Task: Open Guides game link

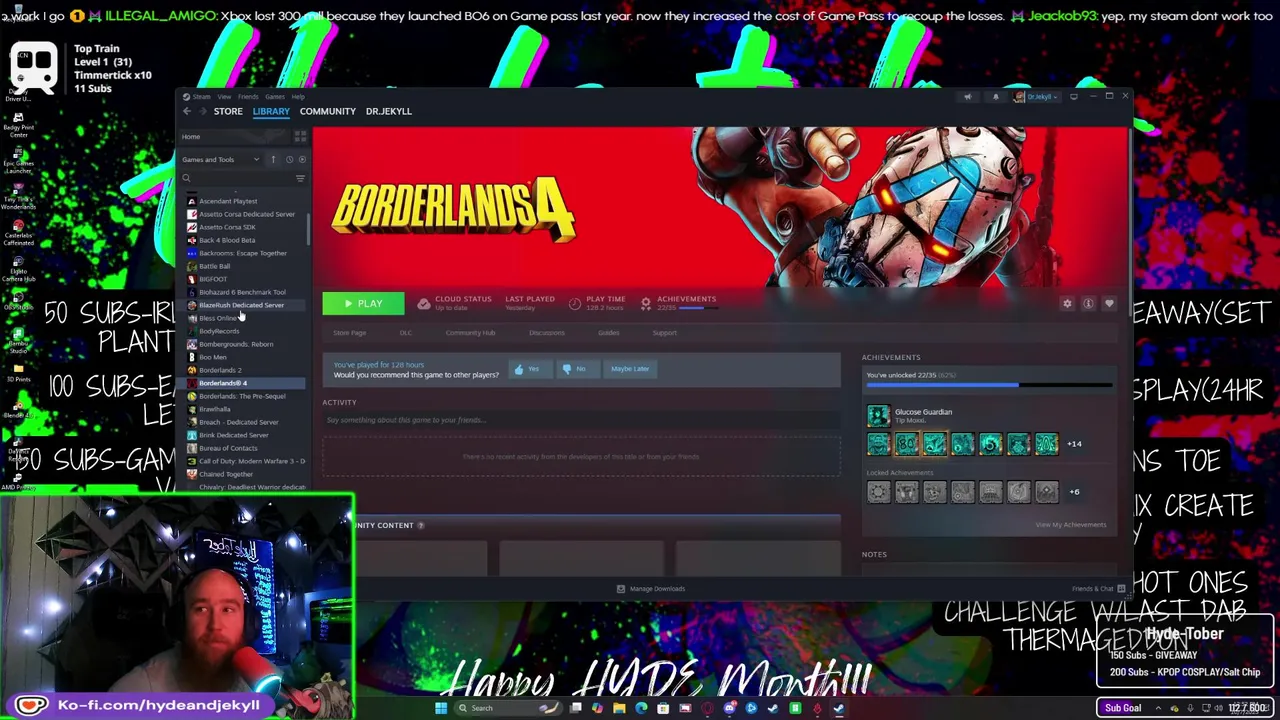Action: [608, 333]
